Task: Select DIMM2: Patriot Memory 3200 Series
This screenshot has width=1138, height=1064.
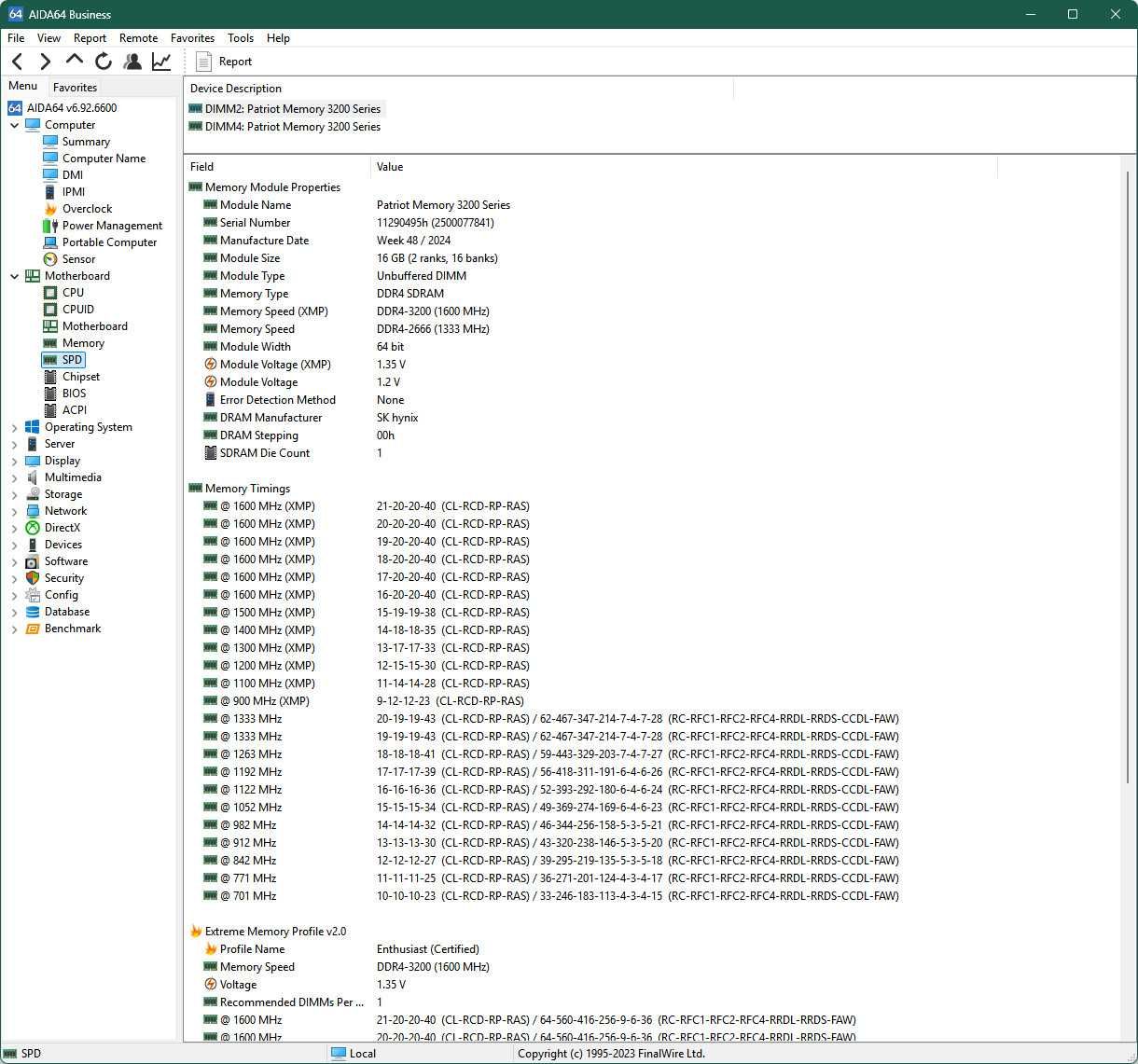Action: point(284,109)
